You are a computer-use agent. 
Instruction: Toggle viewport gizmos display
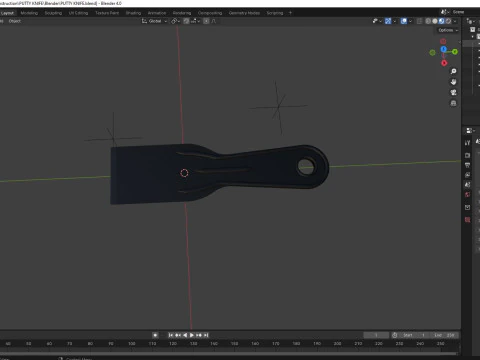pyautogui.click(x=388, y=21)
